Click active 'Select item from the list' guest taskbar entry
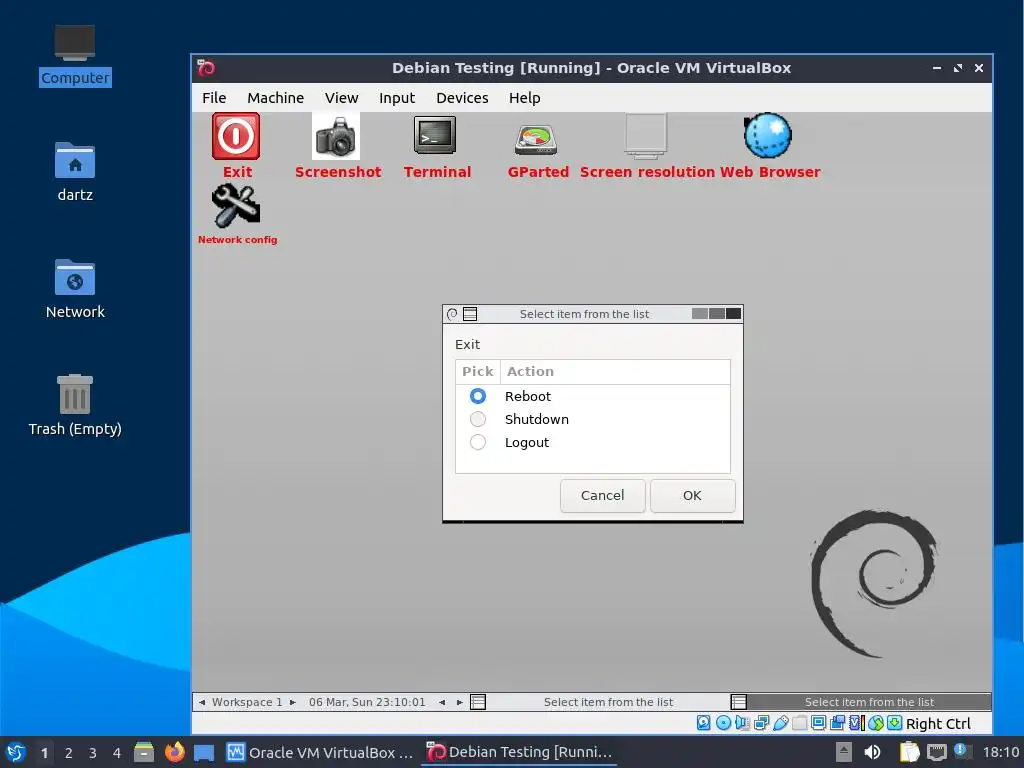This screenshot has height=768, width=1024. [x=861, y=702]
